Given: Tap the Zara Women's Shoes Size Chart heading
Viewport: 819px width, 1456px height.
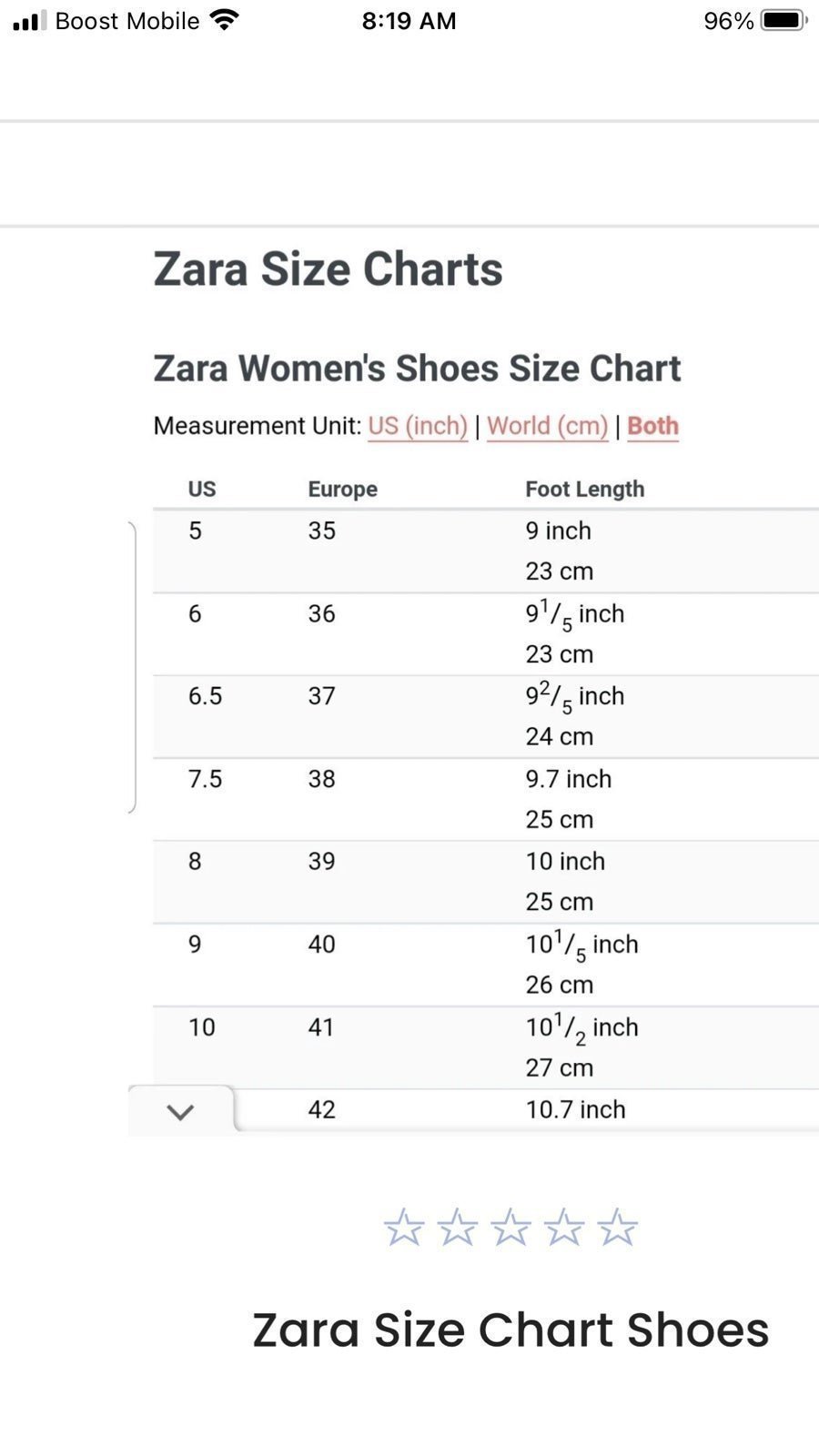Looking at the screenshot, I should pos(417,368).
